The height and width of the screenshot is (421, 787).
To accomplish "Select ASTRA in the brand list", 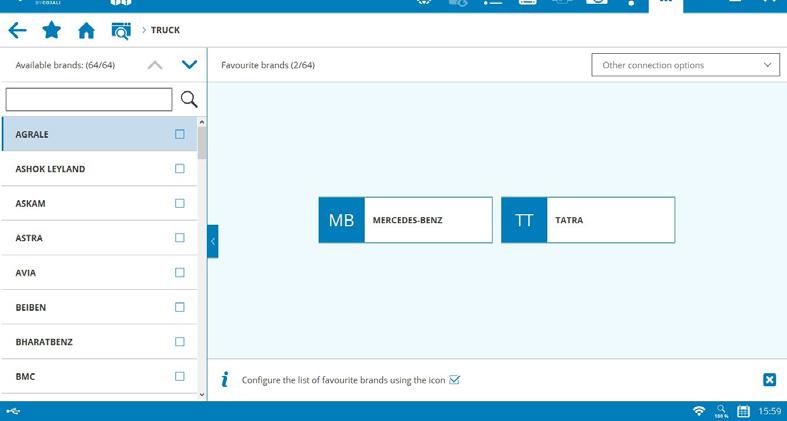I will (x=100, y=238).
